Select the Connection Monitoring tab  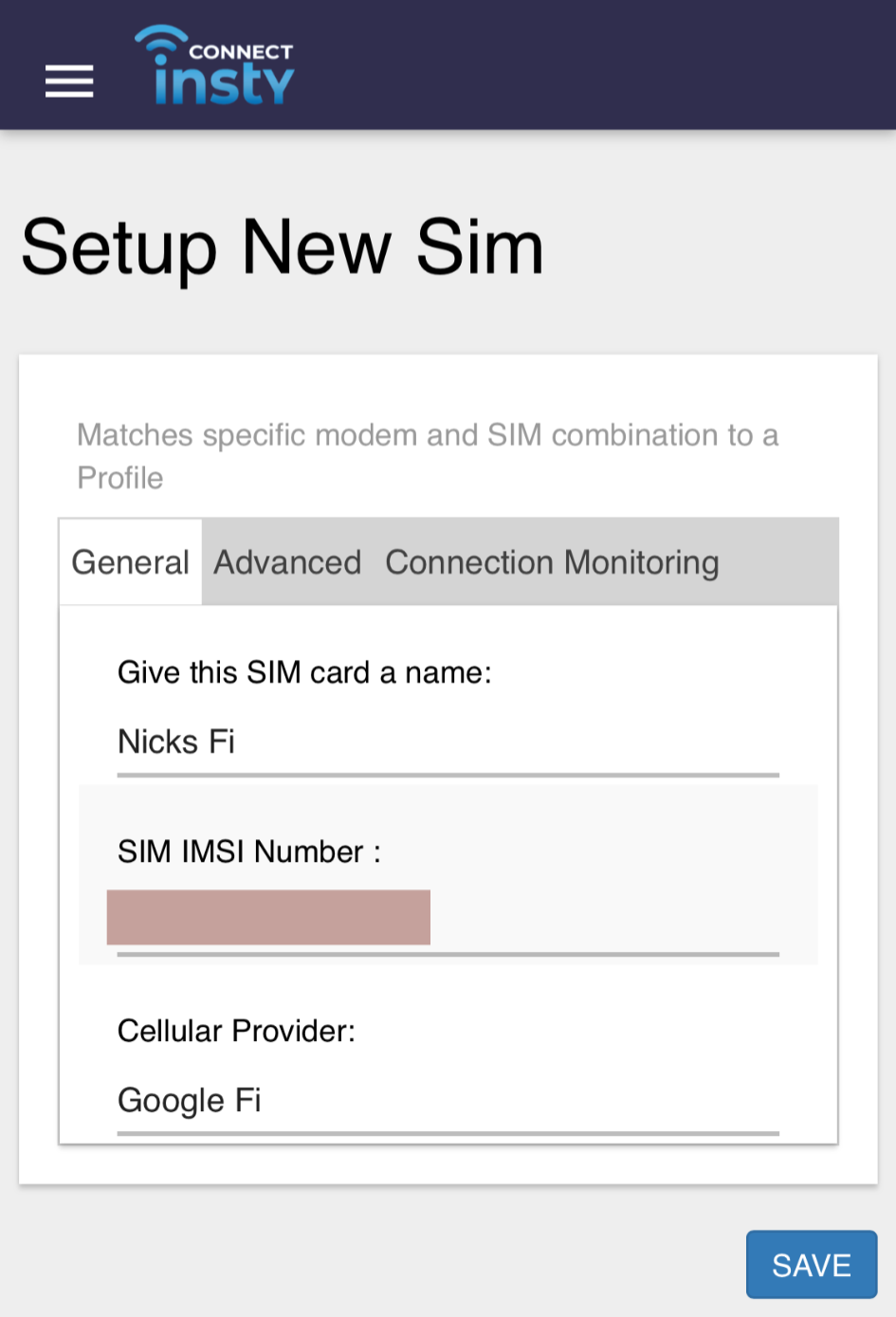point(552,562)
